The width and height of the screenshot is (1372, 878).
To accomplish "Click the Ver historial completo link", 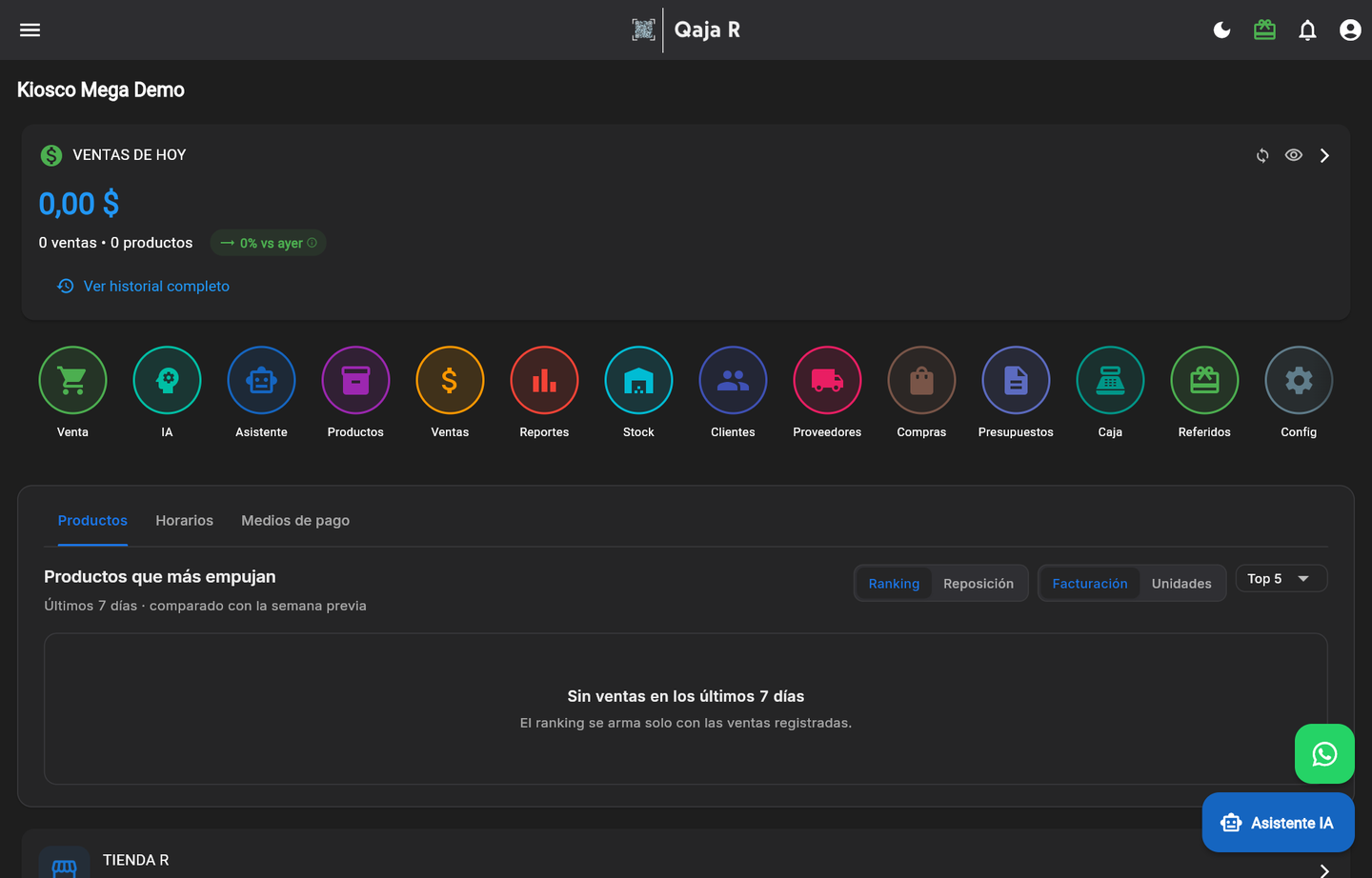I will tap(144, 286).
